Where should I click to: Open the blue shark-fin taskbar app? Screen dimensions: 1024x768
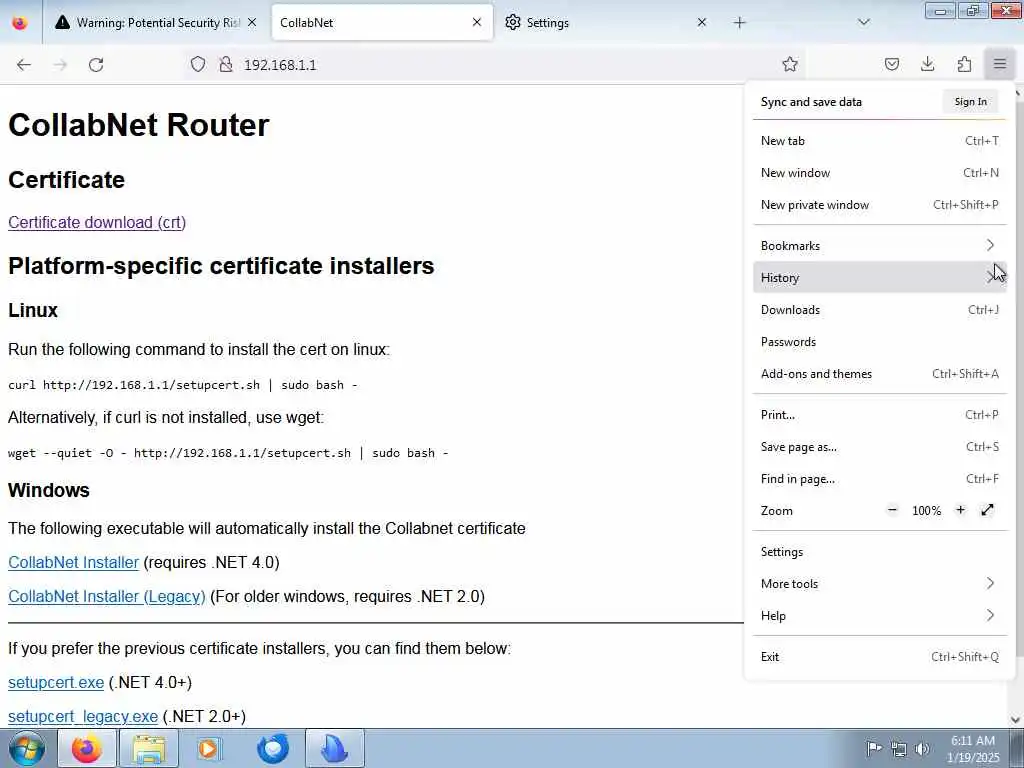pyautogui.click(x=334, y=748)
